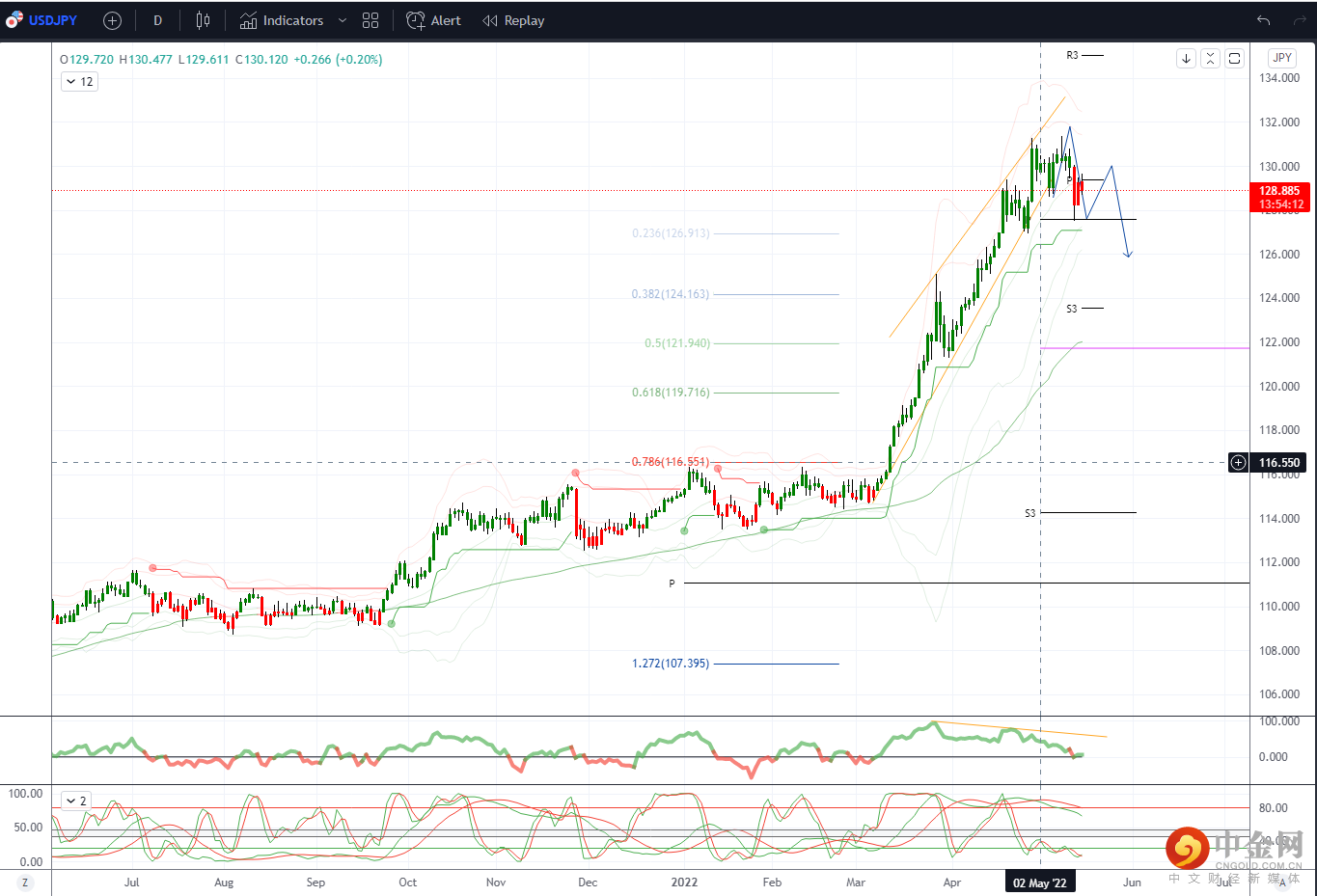Click the JPY currency label on the price axis
The image size is (1317, 896).
(x=1281, y=58)
